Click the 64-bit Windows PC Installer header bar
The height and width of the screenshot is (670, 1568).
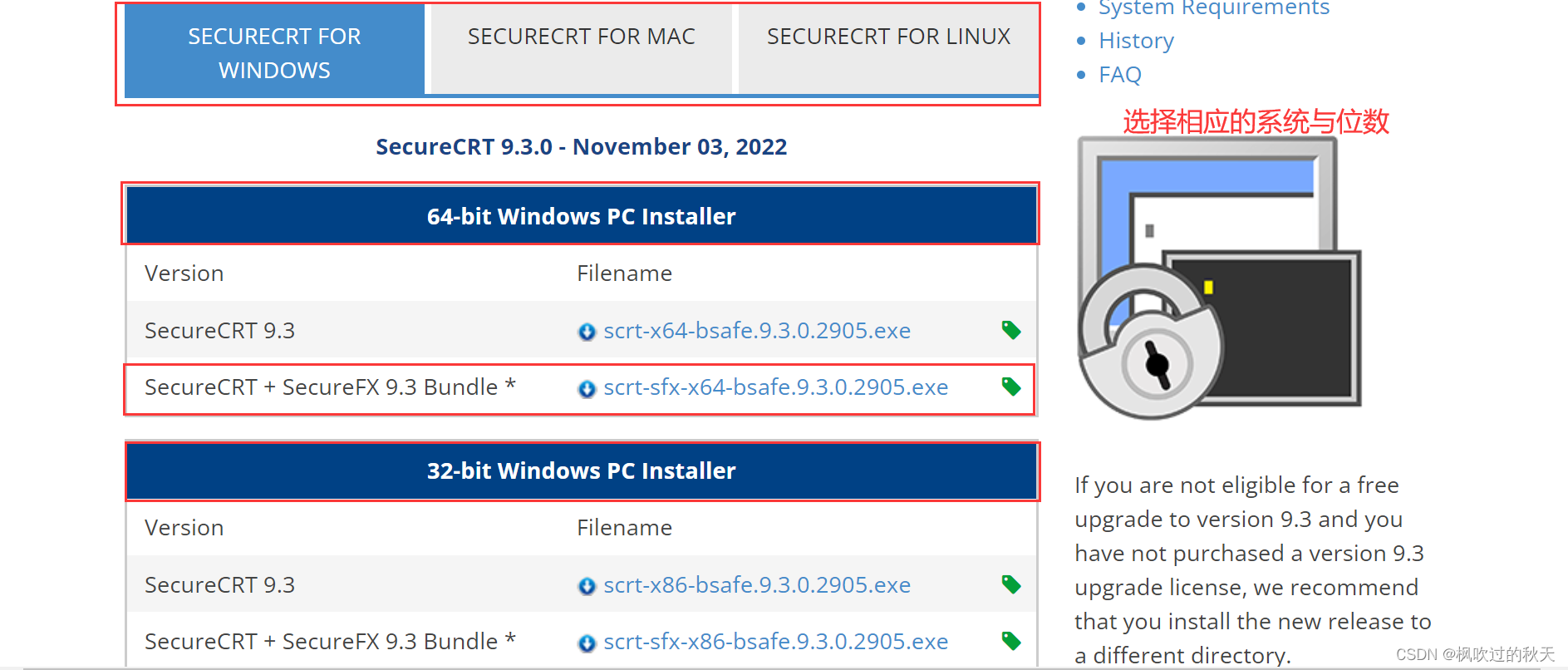[x=581, y=215]
